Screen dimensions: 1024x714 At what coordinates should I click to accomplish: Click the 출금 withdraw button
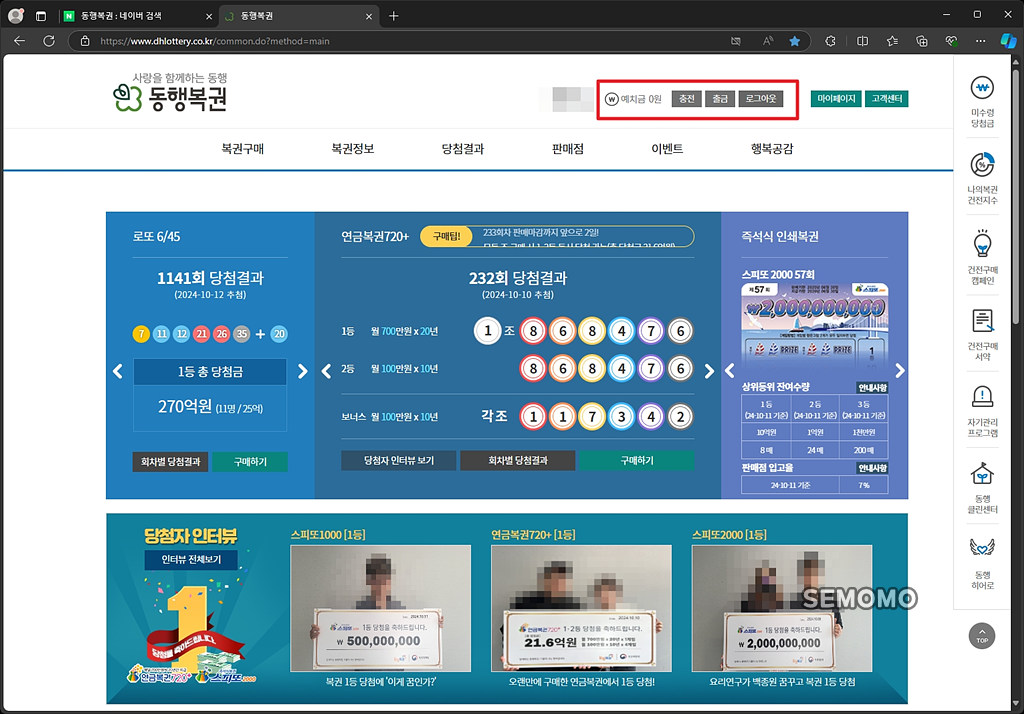[720, 99]
